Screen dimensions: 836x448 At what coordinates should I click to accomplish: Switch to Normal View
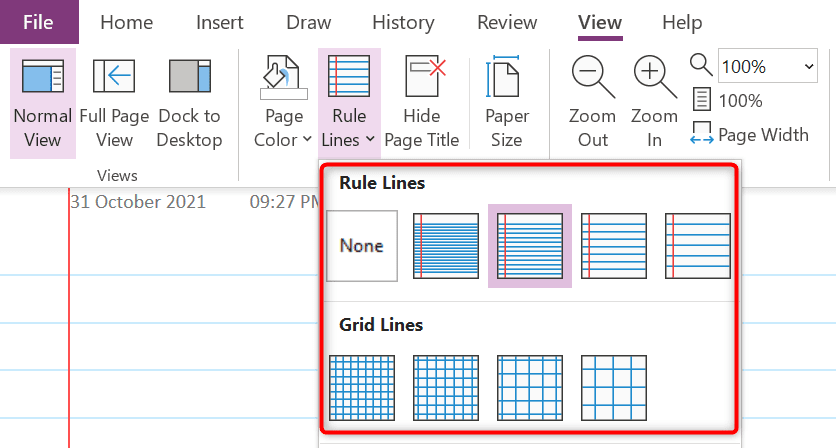click(x=42, y=103)
